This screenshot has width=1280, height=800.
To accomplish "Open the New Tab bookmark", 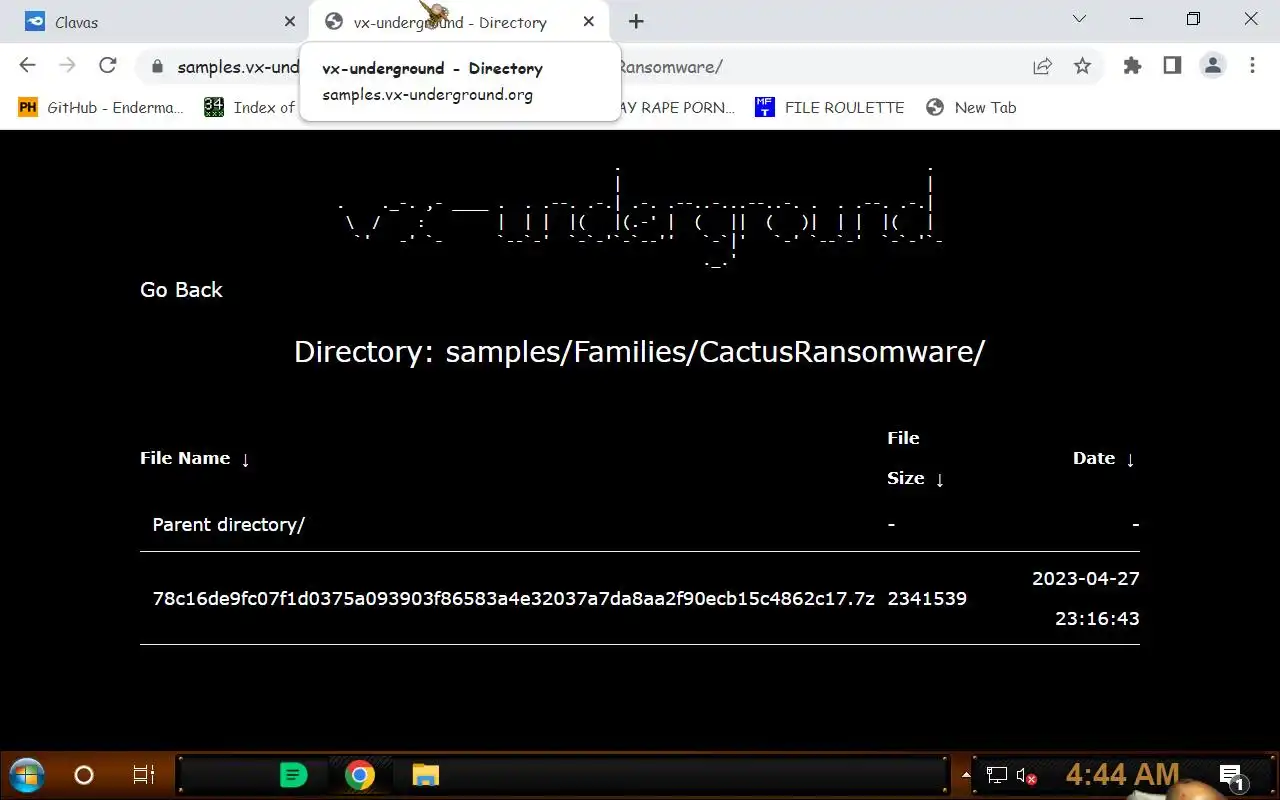I will pos(971,107).
